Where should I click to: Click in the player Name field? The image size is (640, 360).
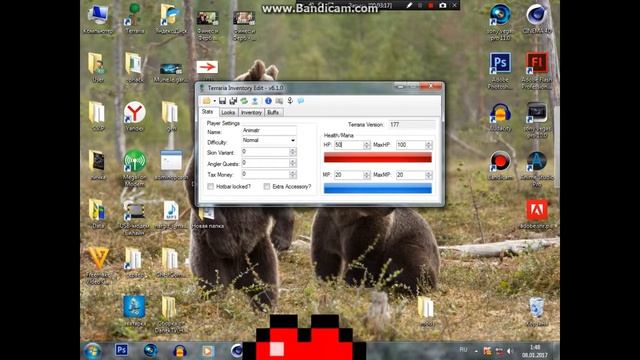pyautogui.click(x=269, y=130)
